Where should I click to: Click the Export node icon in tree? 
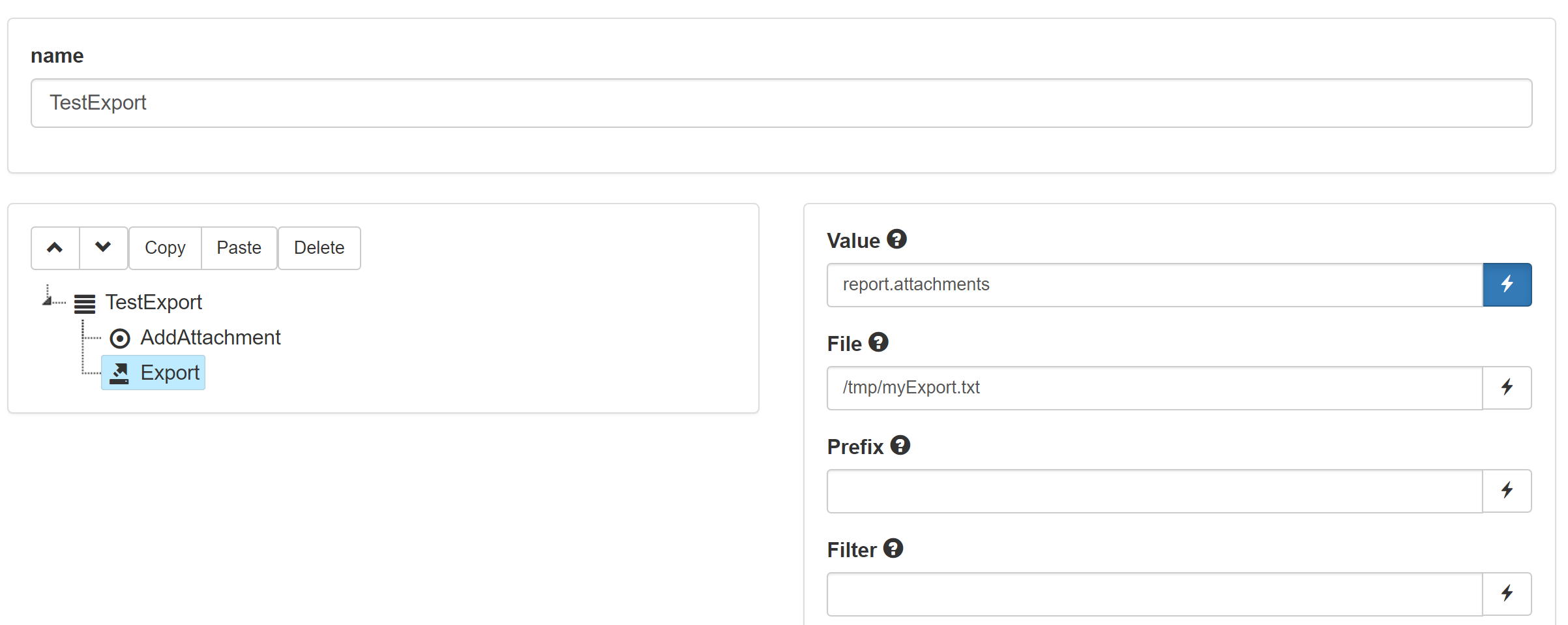(x=119, y=373)
